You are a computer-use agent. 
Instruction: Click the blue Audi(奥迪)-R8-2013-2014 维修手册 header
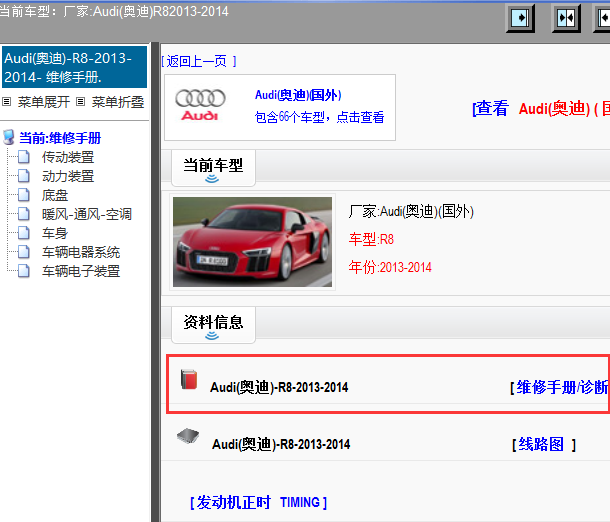coord(74,67)
